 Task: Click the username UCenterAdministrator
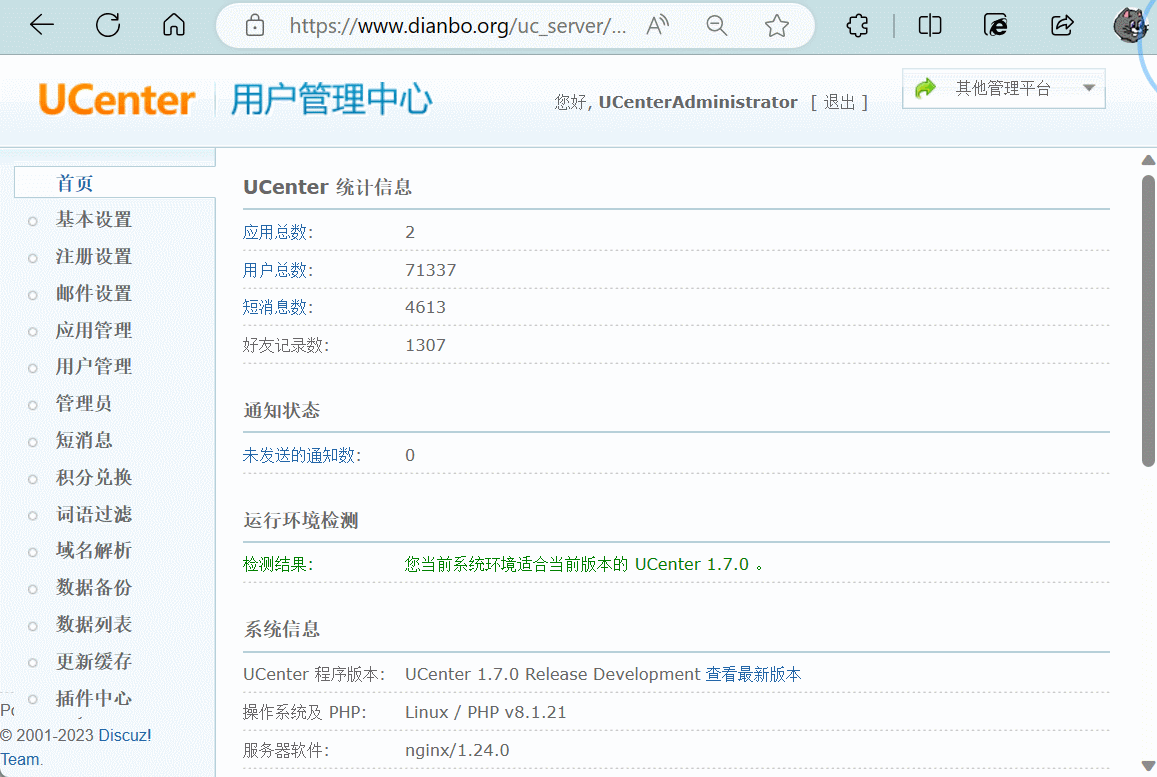[x=698, y=102]
